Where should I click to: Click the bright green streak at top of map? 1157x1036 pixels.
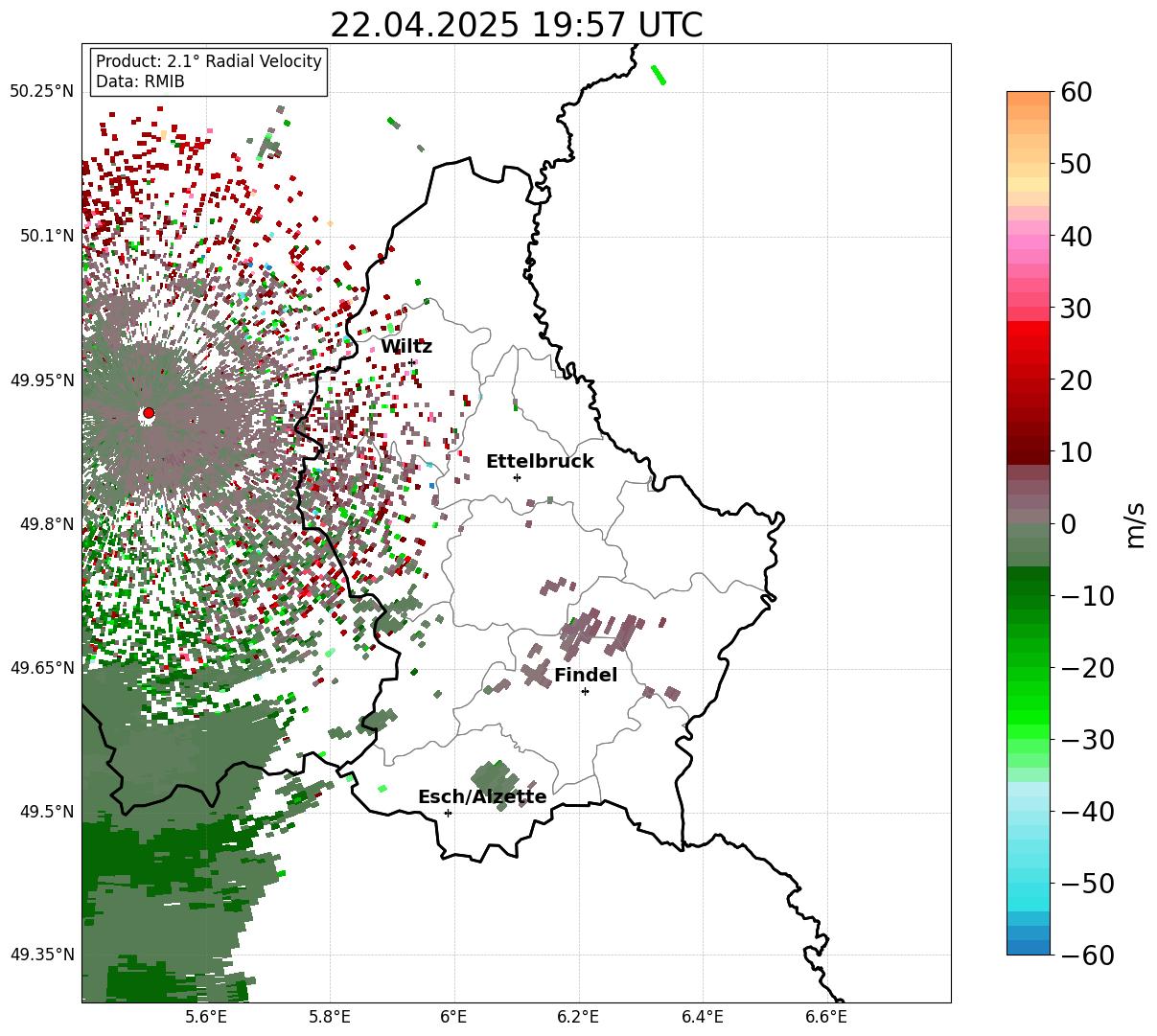(659, 75)
